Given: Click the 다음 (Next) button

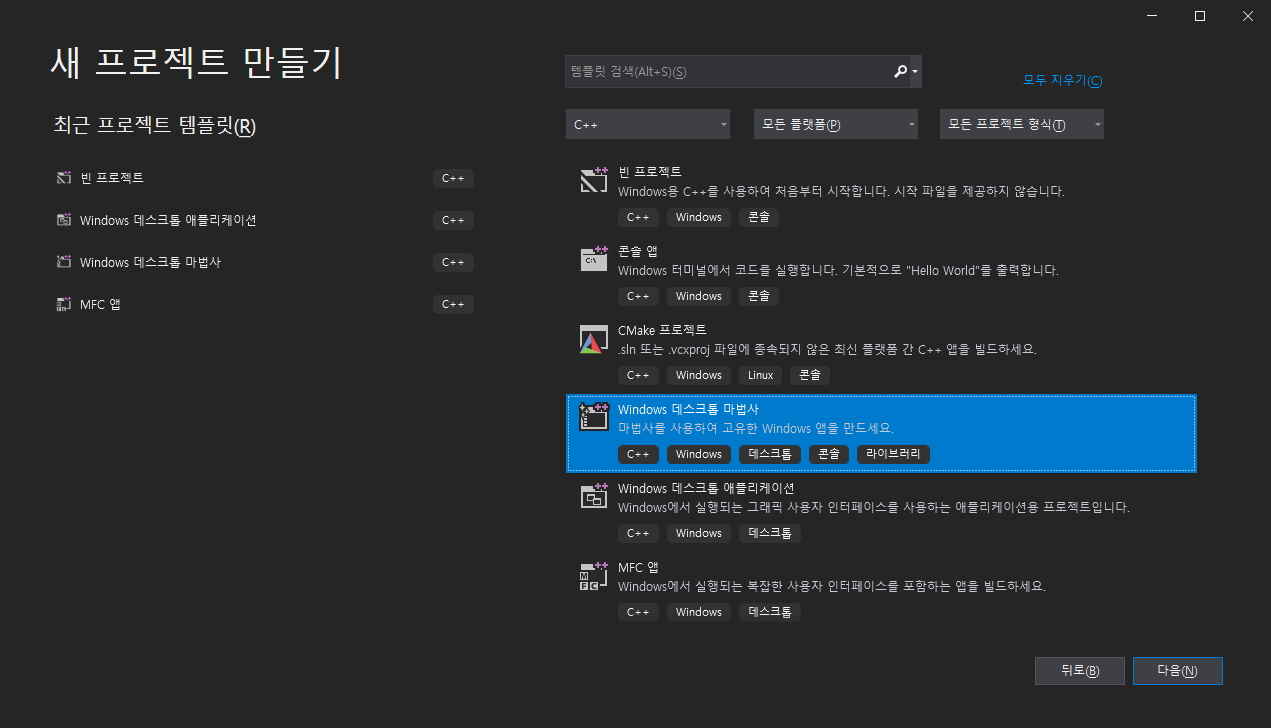Looking at the screenshot, I should coord(1177,671).
